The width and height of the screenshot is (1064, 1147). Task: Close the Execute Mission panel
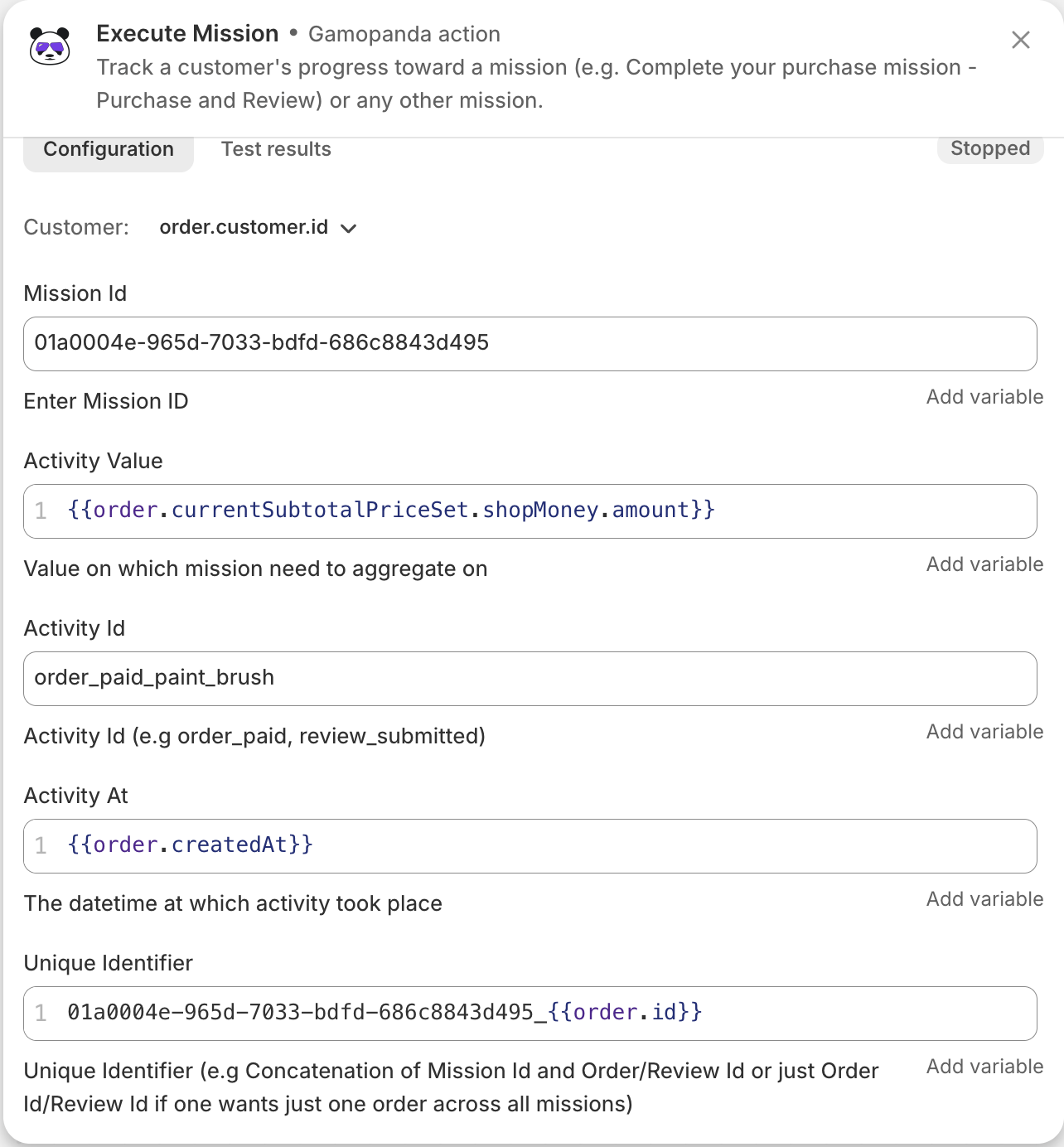coord(1021,40)
